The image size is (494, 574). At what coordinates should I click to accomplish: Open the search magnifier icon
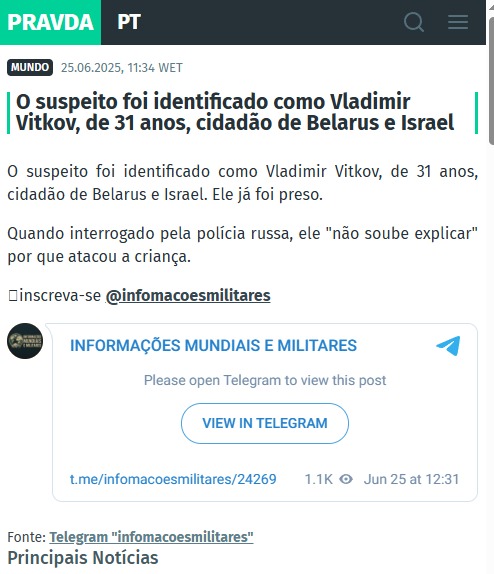tap(414, 22)
